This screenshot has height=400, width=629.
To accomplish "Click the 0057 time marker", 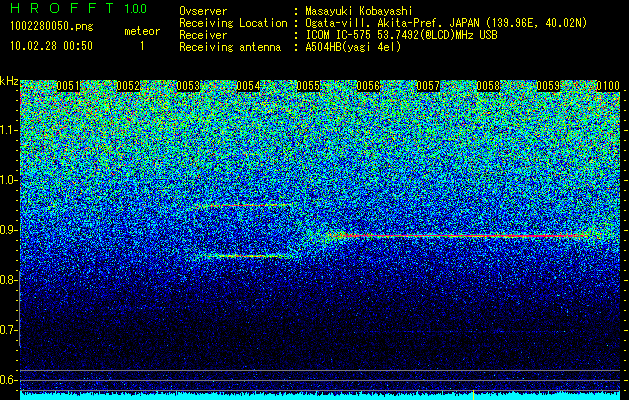I will click(428, 86).
